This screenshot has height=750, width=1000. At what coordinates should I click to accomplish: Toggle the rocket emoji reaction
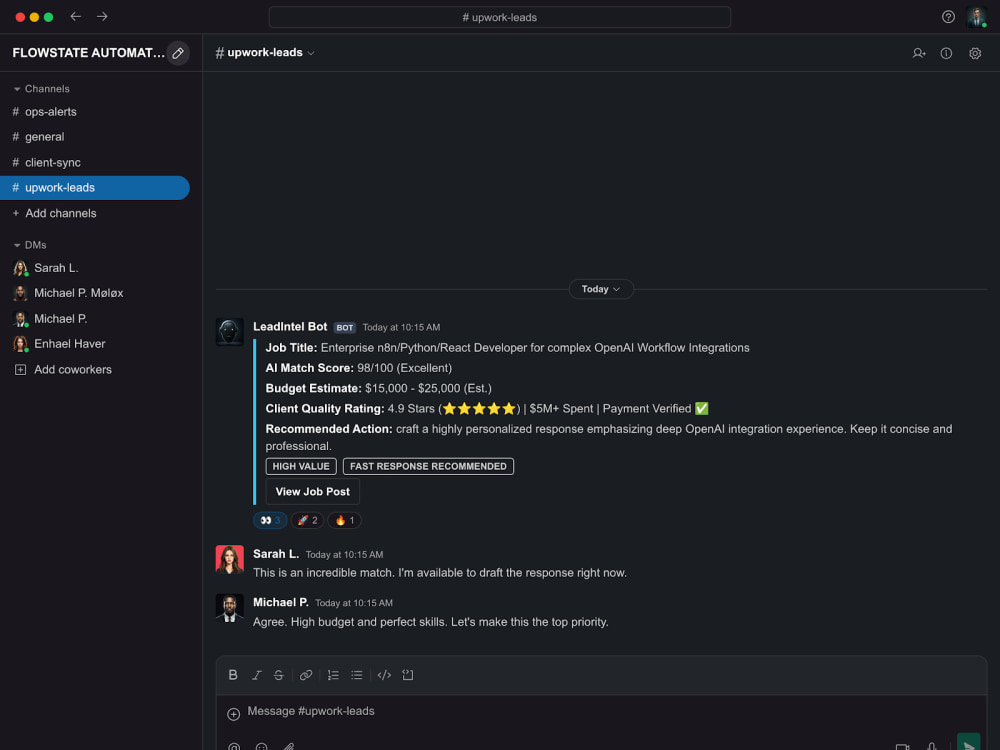307,520
